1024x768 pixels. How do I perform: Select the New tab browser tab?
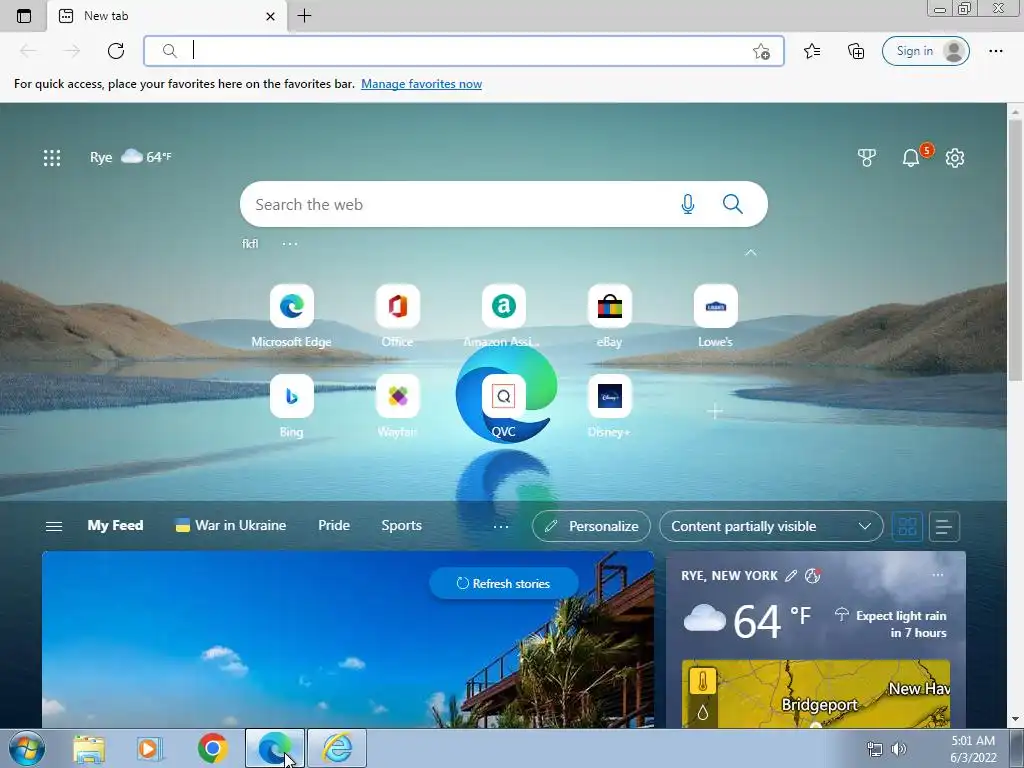[x=167, y=16]
